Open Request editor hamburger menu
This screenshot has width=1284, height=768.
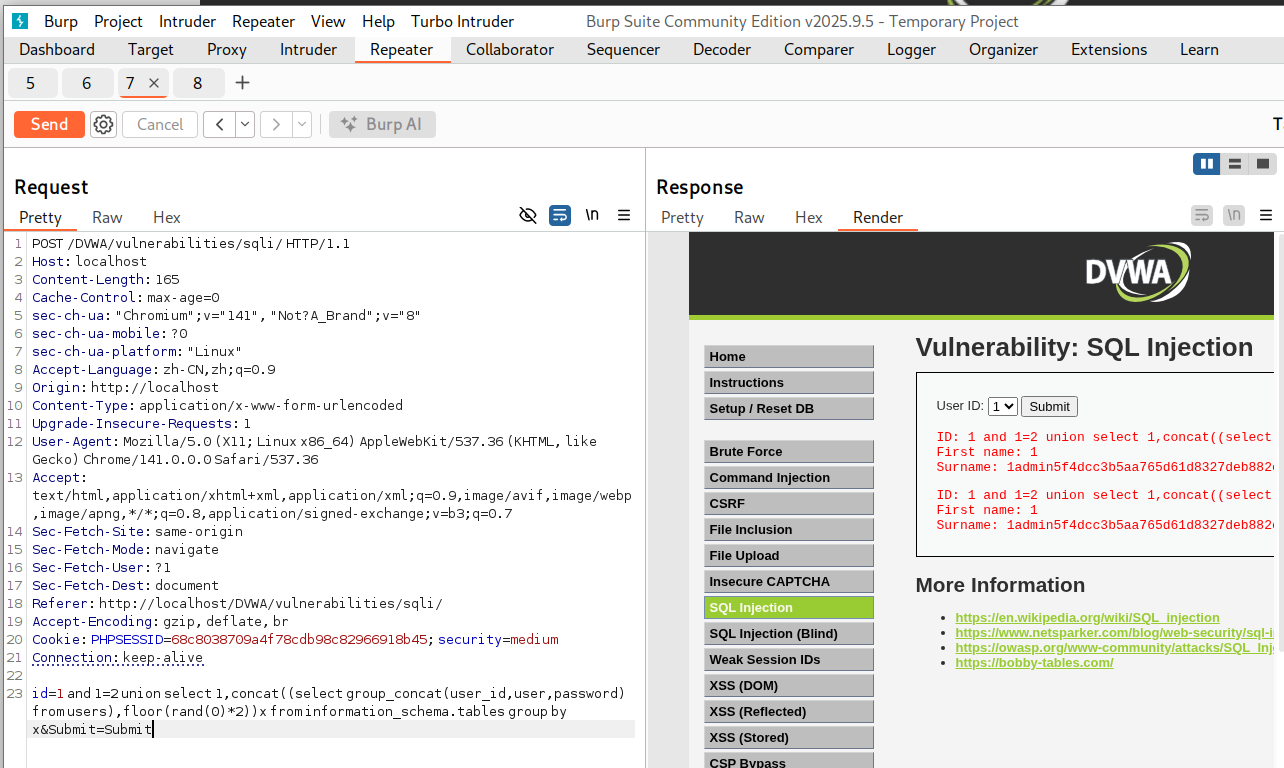coord(624,215)
